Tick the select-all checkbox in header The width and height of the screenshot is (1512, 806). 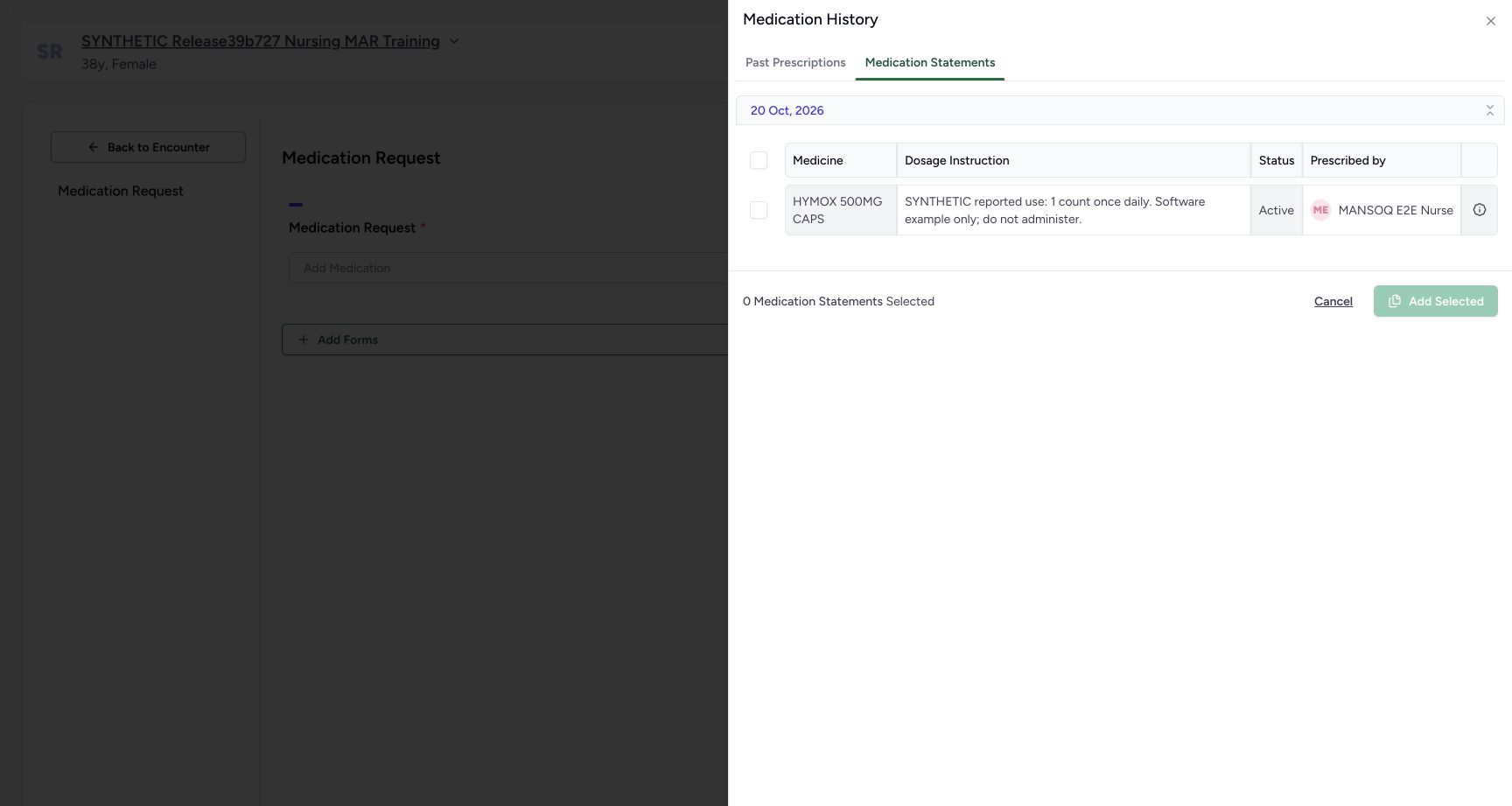pos(759,160)
